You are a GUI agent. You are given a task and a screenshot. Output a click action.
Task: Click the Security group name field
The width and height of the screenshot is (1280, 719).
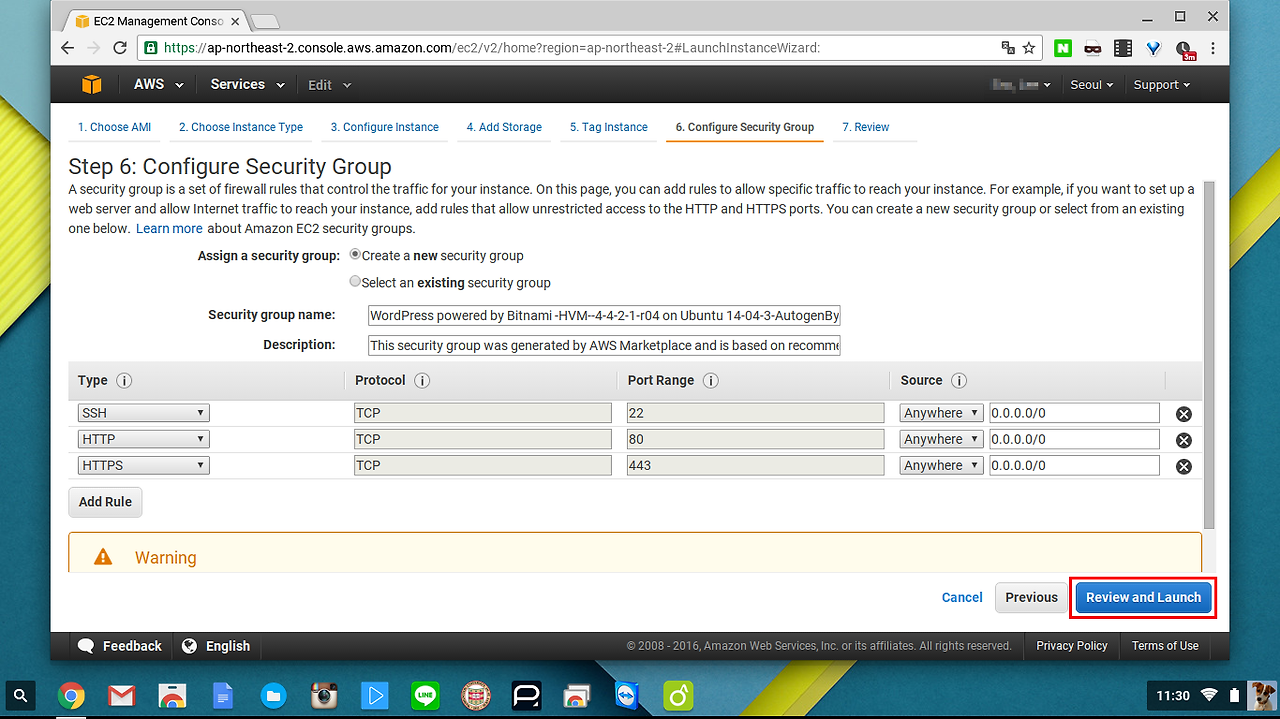pyautogui.click(x=604, y=316)
